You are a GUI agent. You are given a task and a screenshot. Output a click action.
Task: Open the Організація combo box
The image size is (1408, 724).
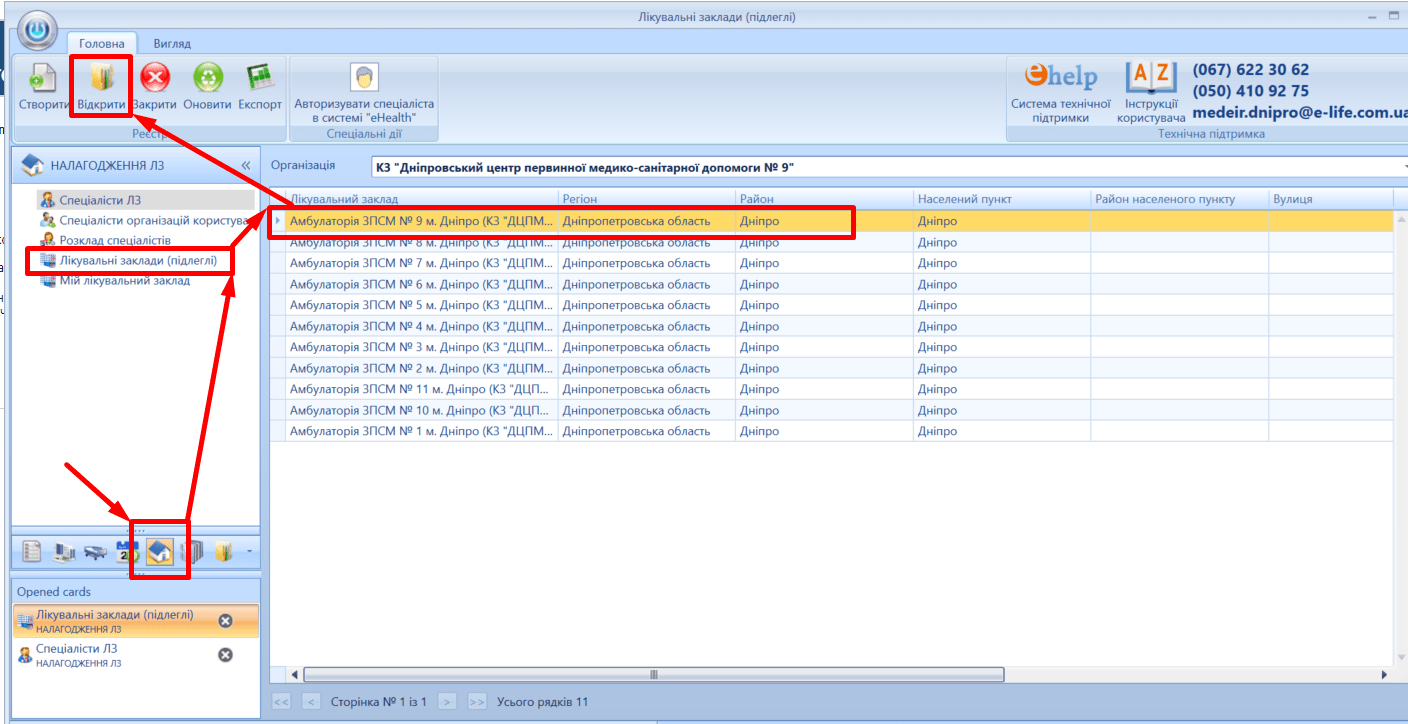(888, 166)
